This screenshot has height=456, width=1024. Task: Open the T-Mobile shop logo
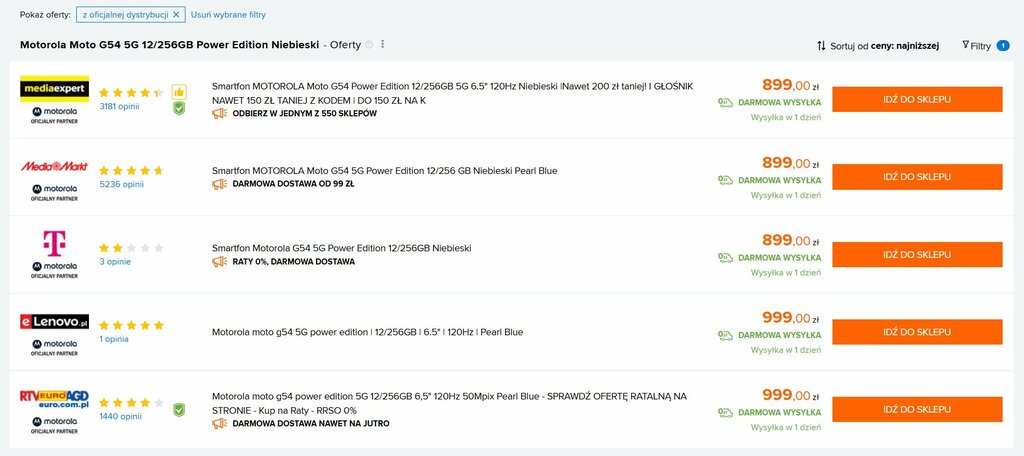point(54,243)
